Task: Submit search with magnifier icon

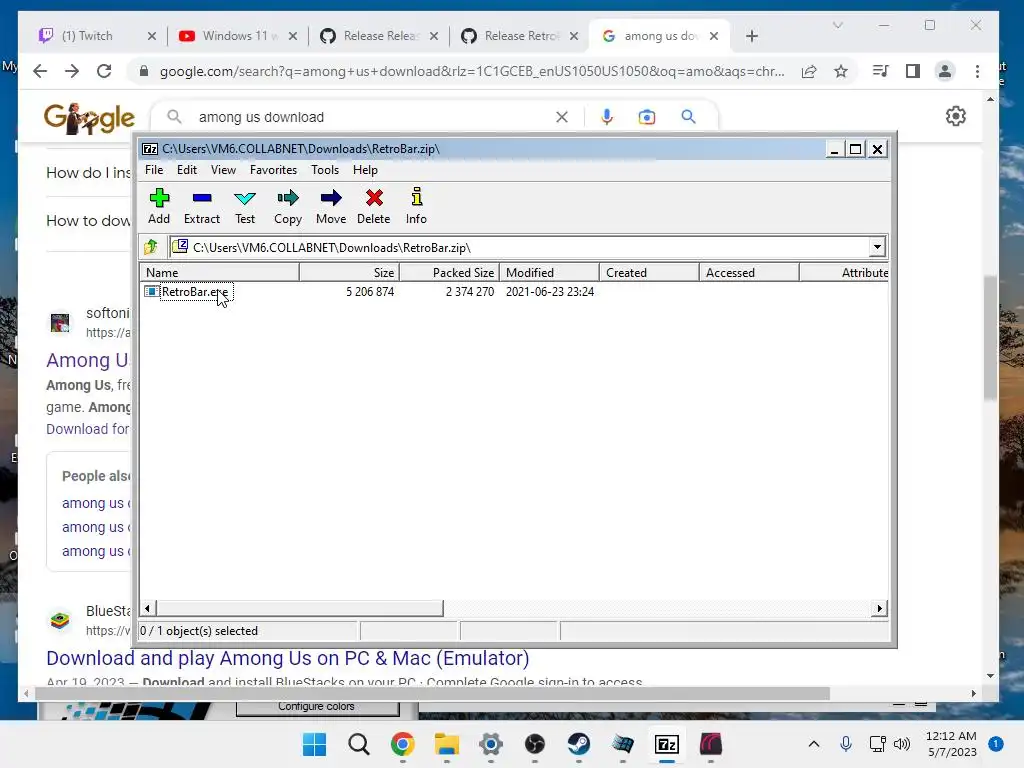Action: pos(688,118)
